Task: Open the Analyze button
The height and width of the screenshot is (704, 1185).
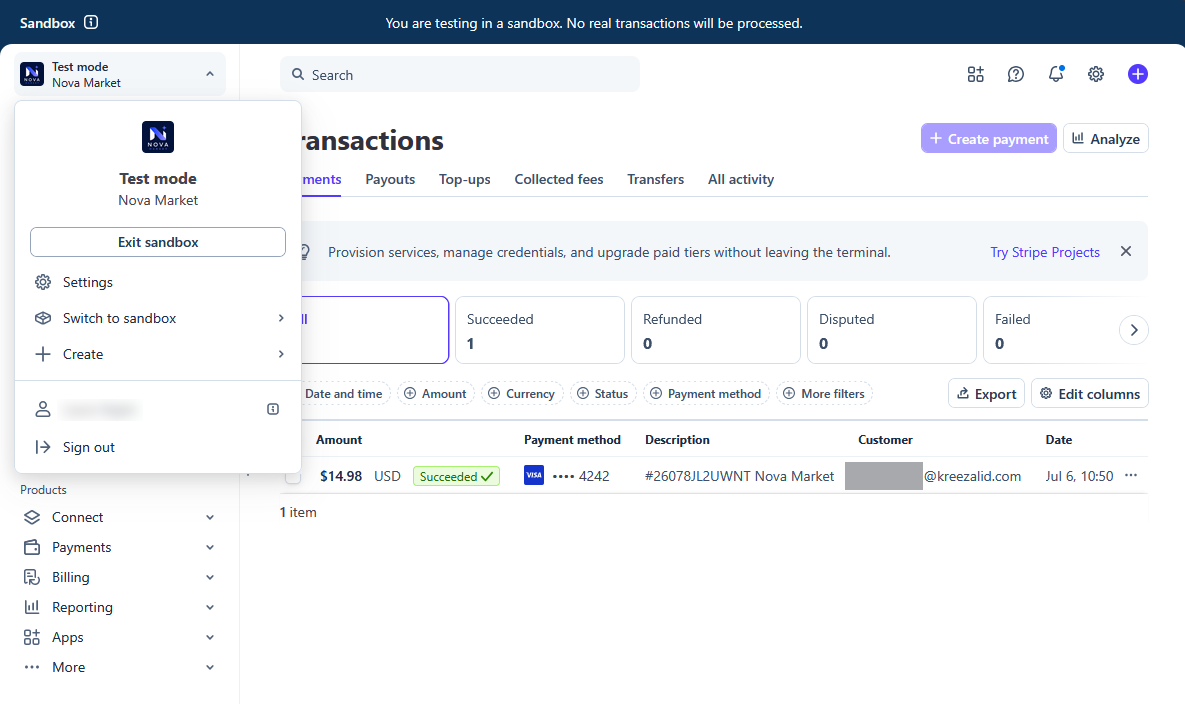Action: 1106,138
